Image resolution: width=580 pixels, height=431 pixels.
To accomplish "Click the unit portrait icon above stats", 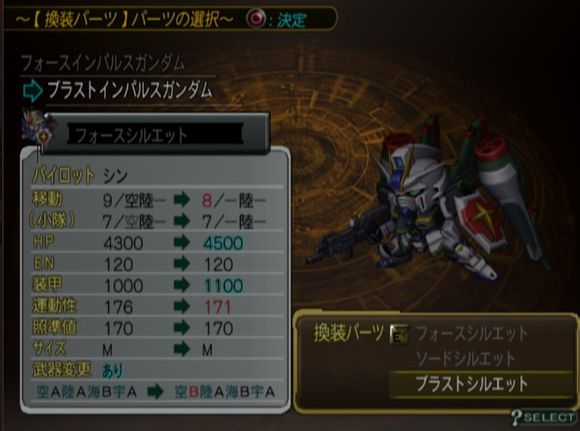I will coord(36,128).
